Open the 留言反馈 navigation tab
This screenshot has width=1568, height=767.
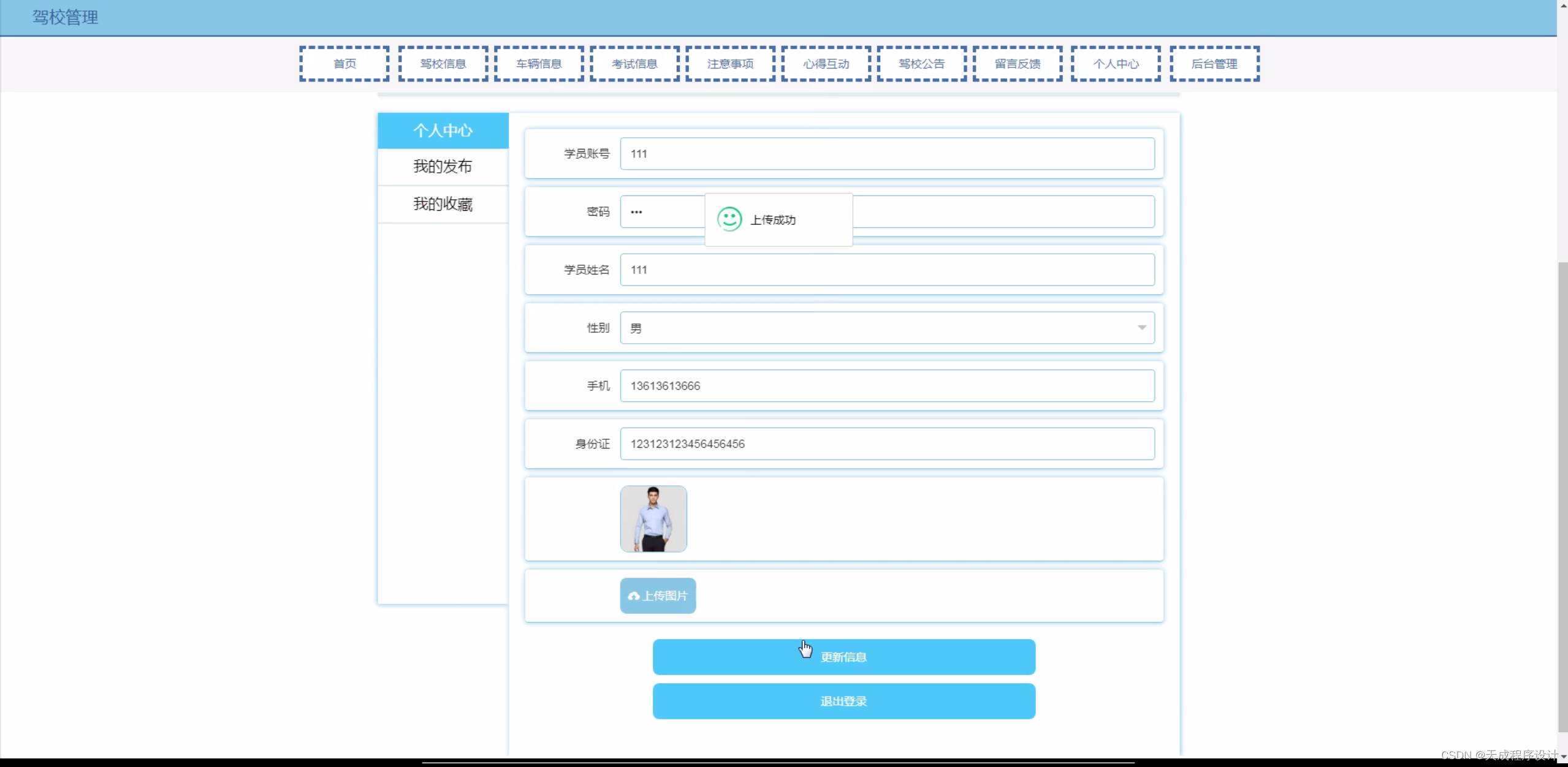1017,63
